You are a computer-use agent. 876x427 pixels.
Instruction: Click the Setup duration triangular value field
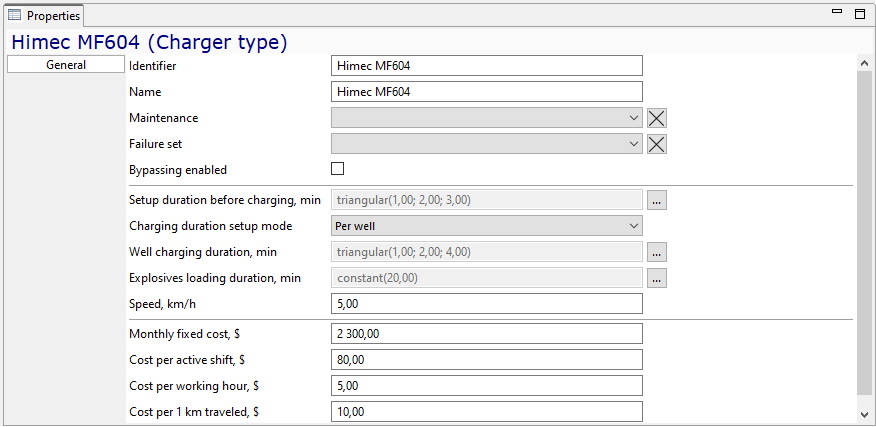pyautogui.click(x=487, y=200)
